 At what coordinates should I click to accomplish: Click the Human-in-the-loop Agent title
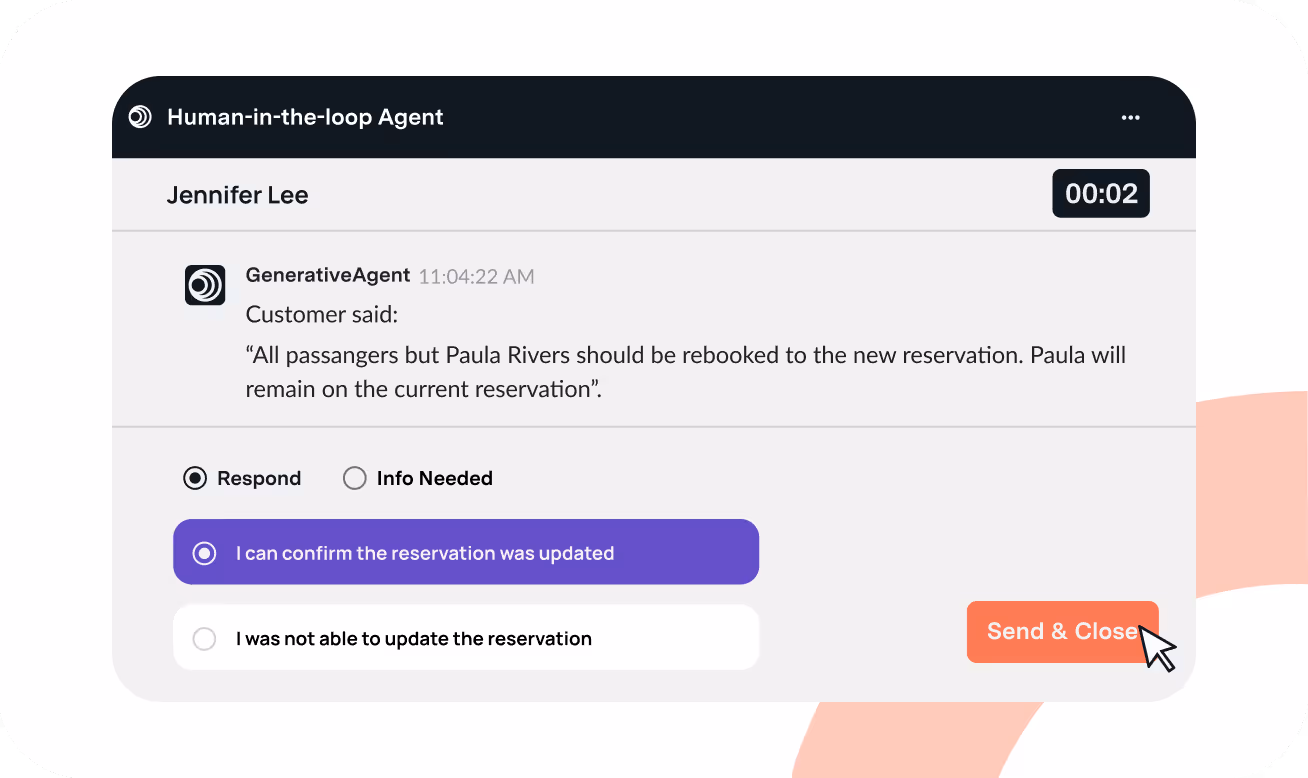point(305,117)
